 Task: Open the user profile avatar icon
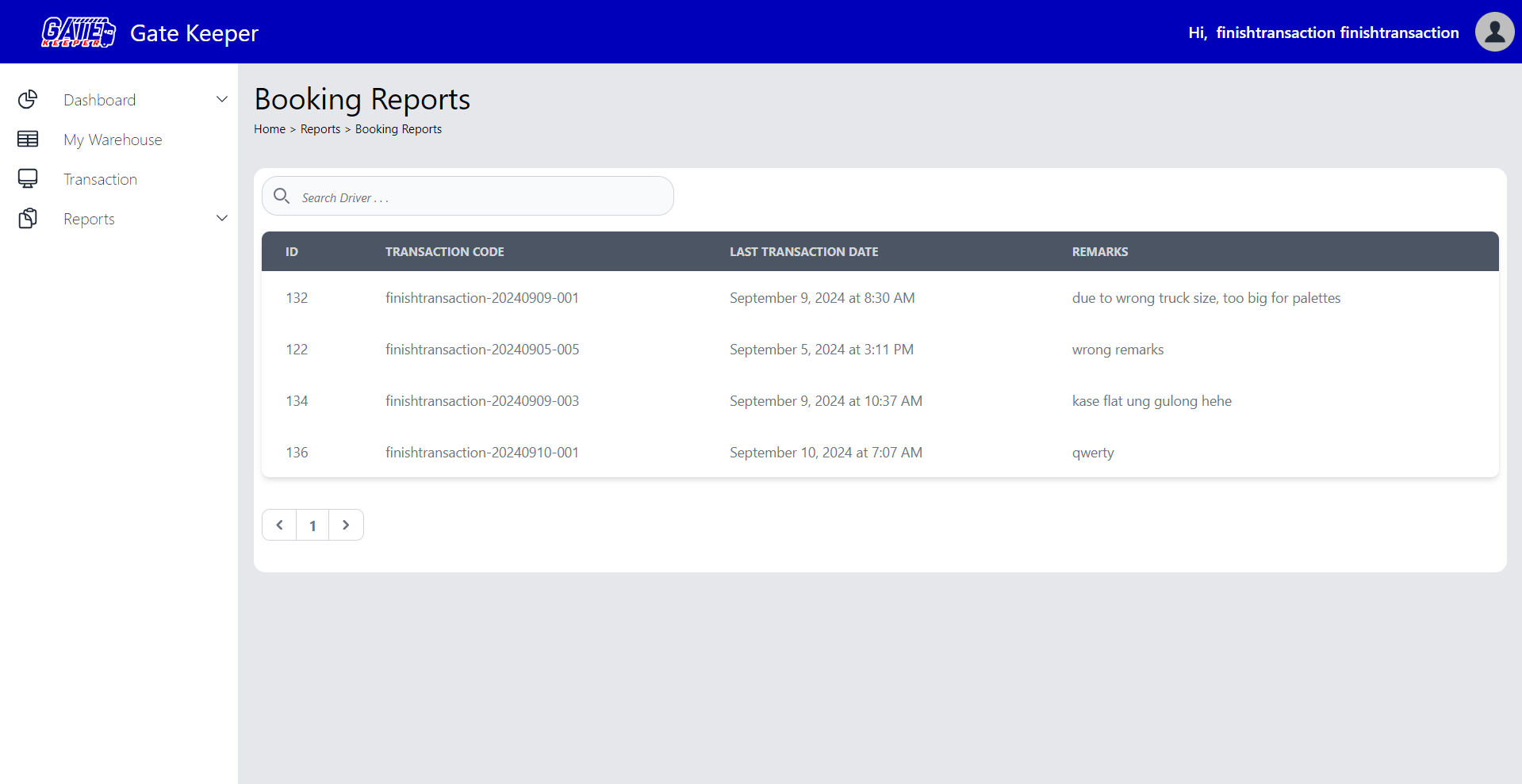pos(1494,32)
